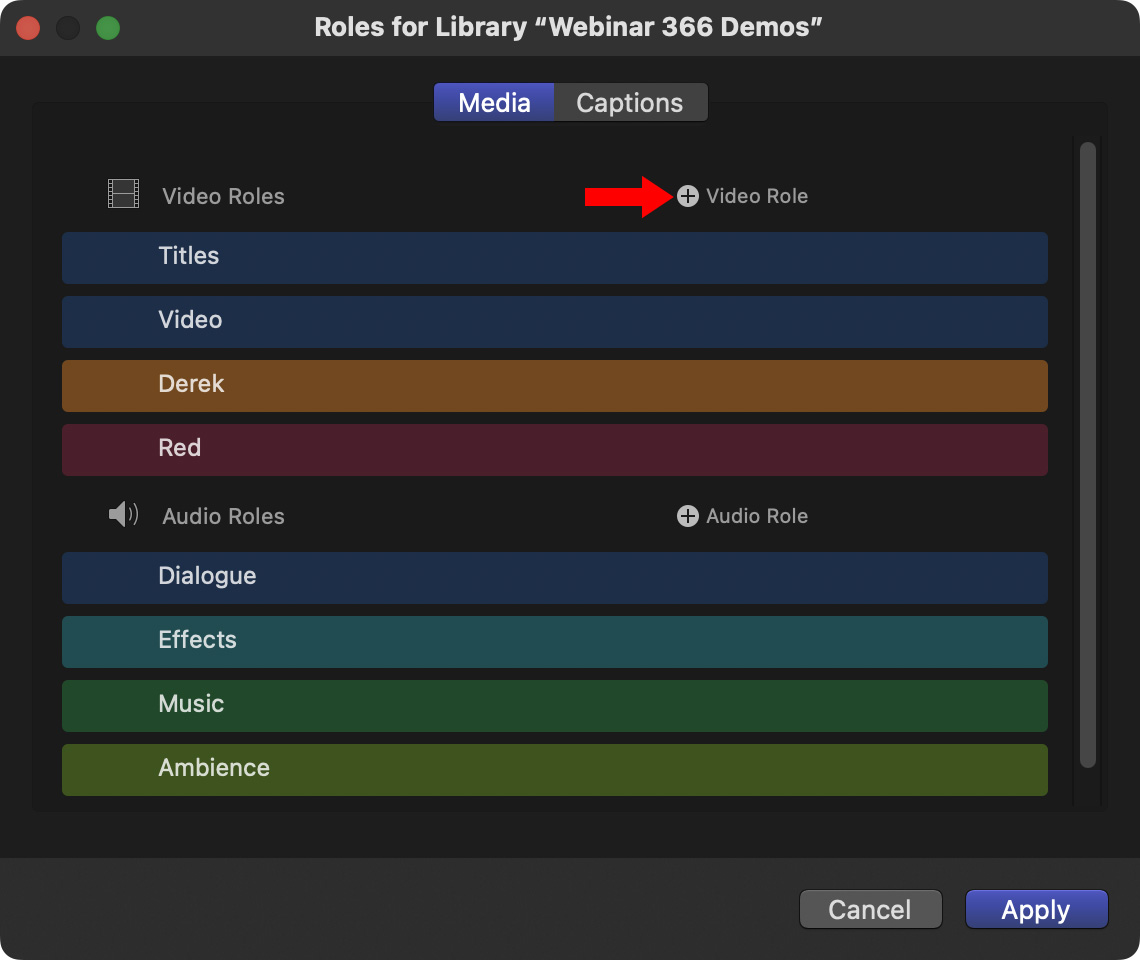Select the Media tab
The image size is (1140, 960).
(x=494, y=103)
